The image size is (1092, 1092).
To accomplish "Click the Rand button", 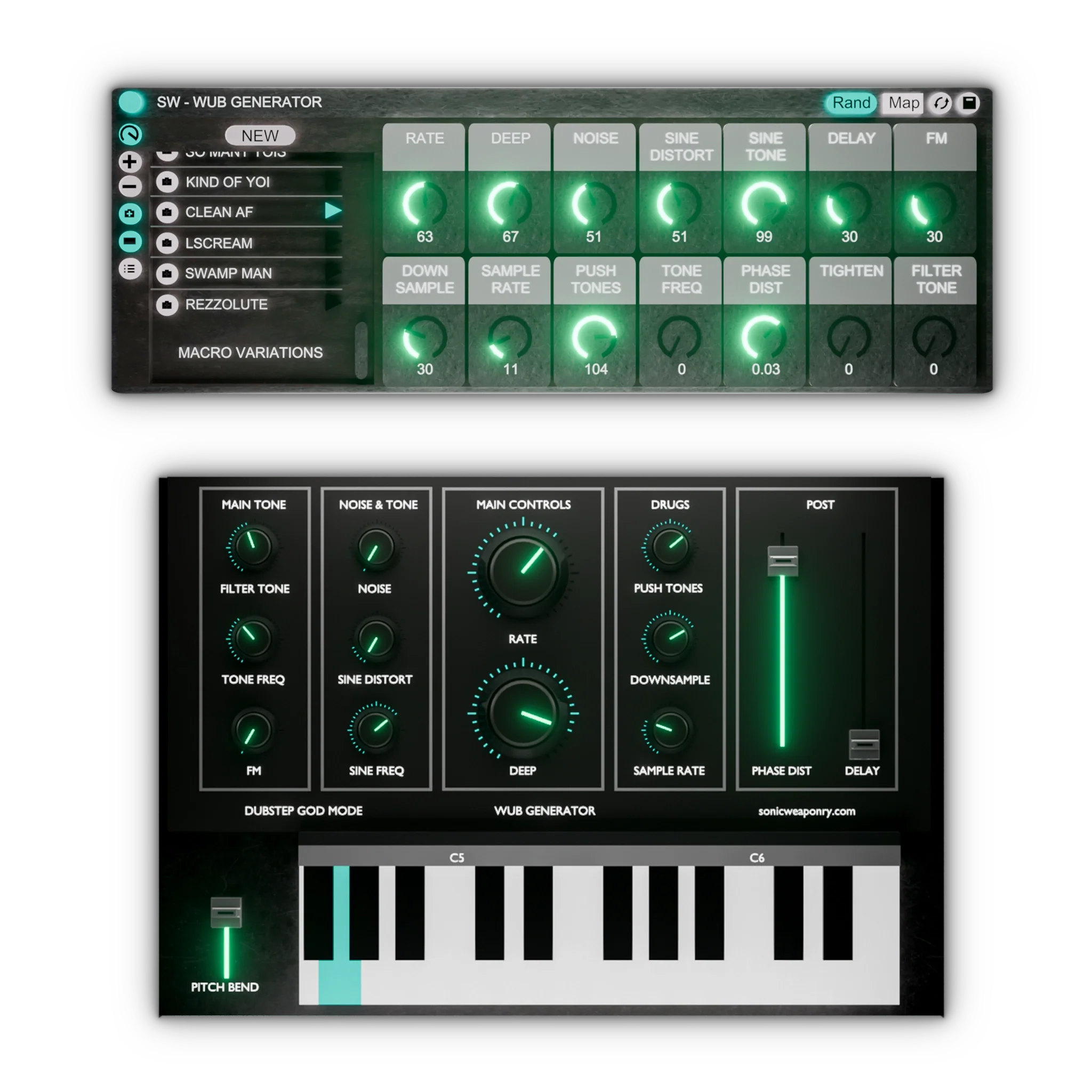I will [850, 103].
